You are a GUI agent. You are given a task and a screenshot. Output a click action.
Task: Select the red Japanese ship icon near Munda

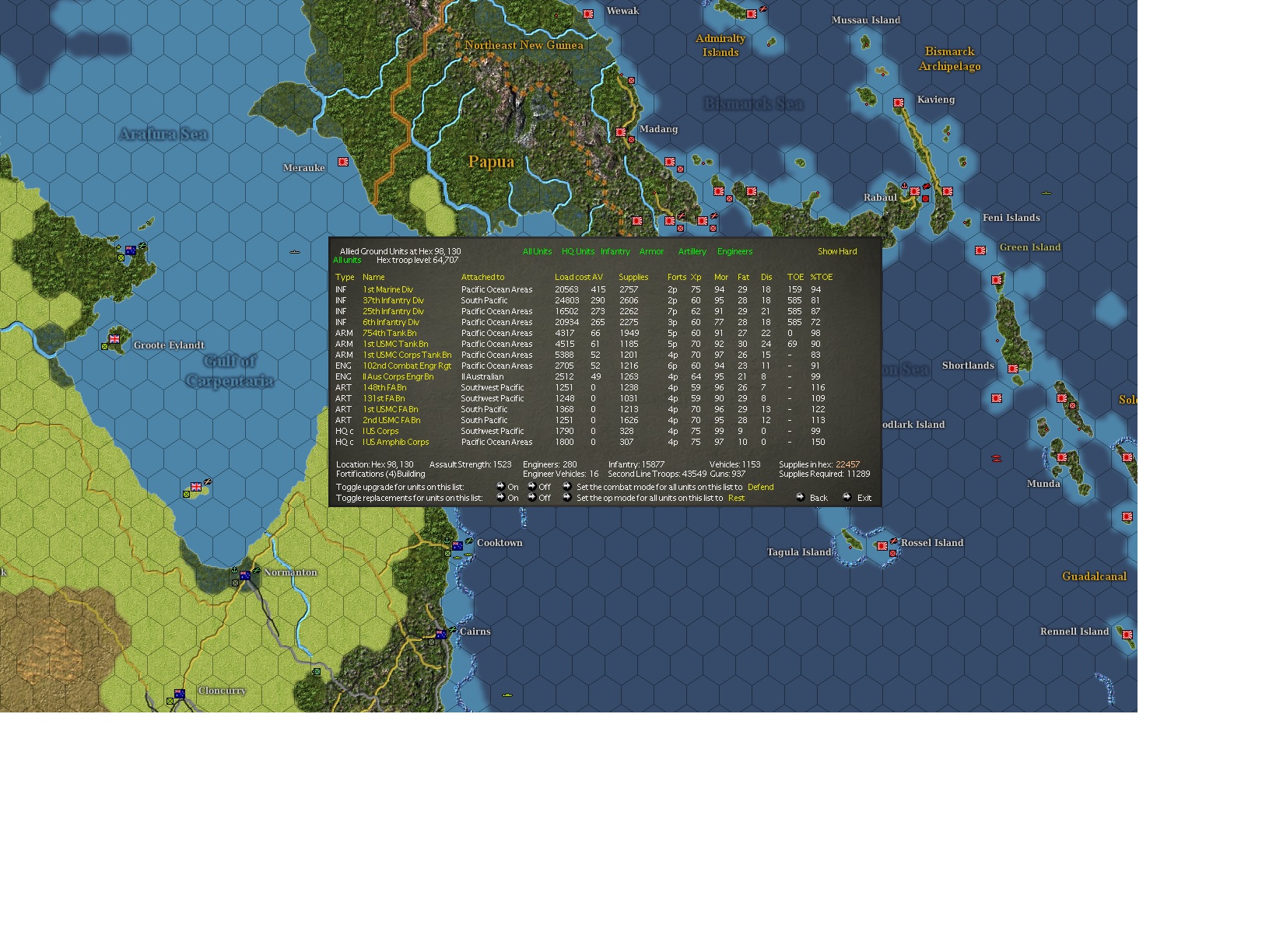click(x=997, y=458)
